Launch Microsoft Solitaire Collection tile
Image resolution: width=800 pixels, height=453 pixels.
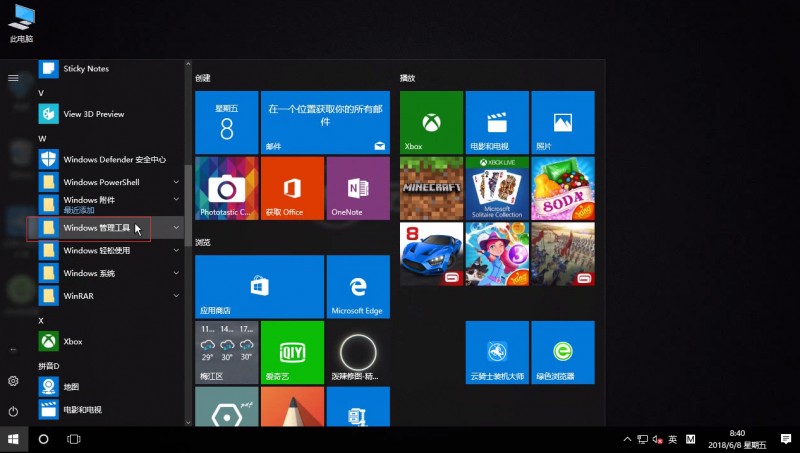(x=497, y=188)
